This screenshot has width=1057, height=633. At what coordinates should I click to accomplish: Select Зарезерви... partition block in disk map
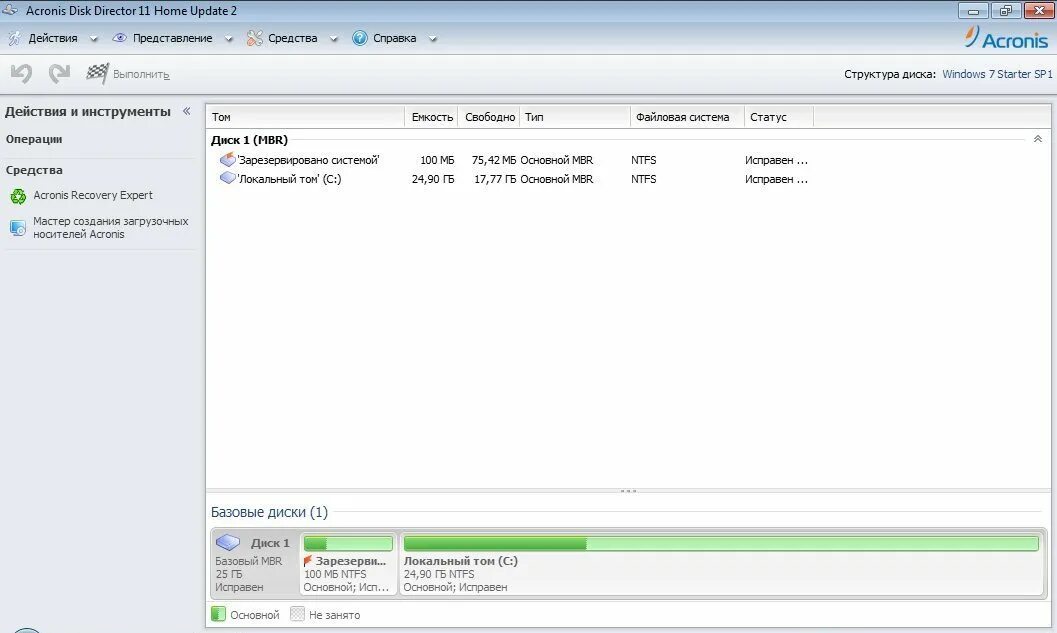point(348,564)
